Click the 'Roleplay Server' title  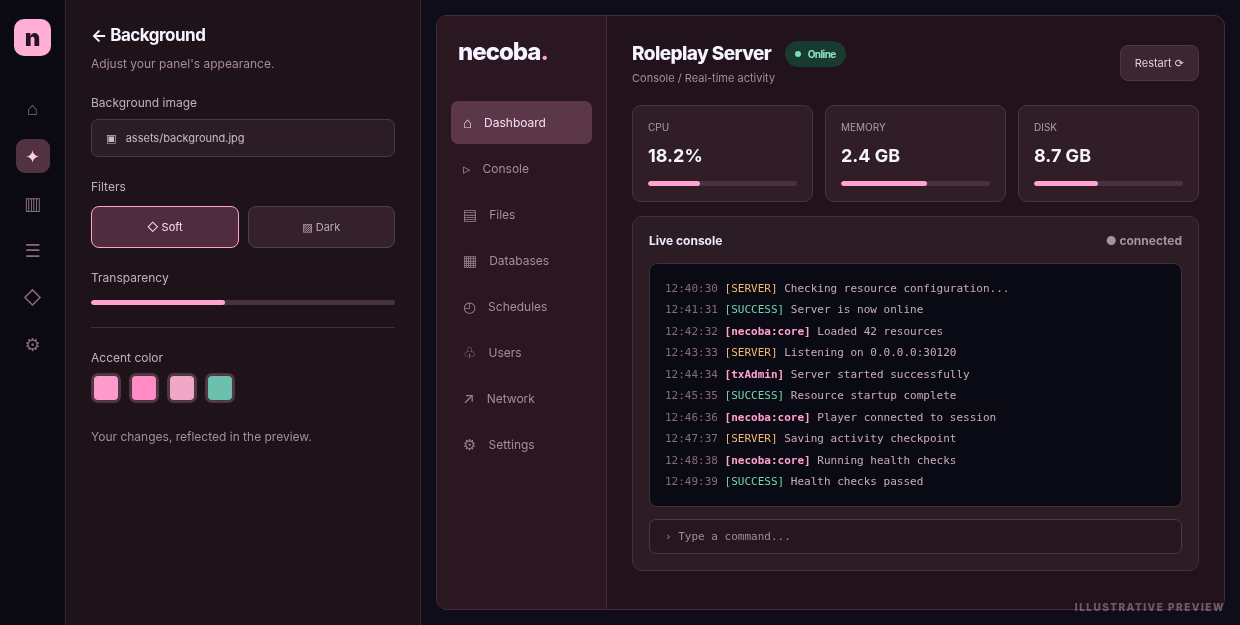[701, 54]
